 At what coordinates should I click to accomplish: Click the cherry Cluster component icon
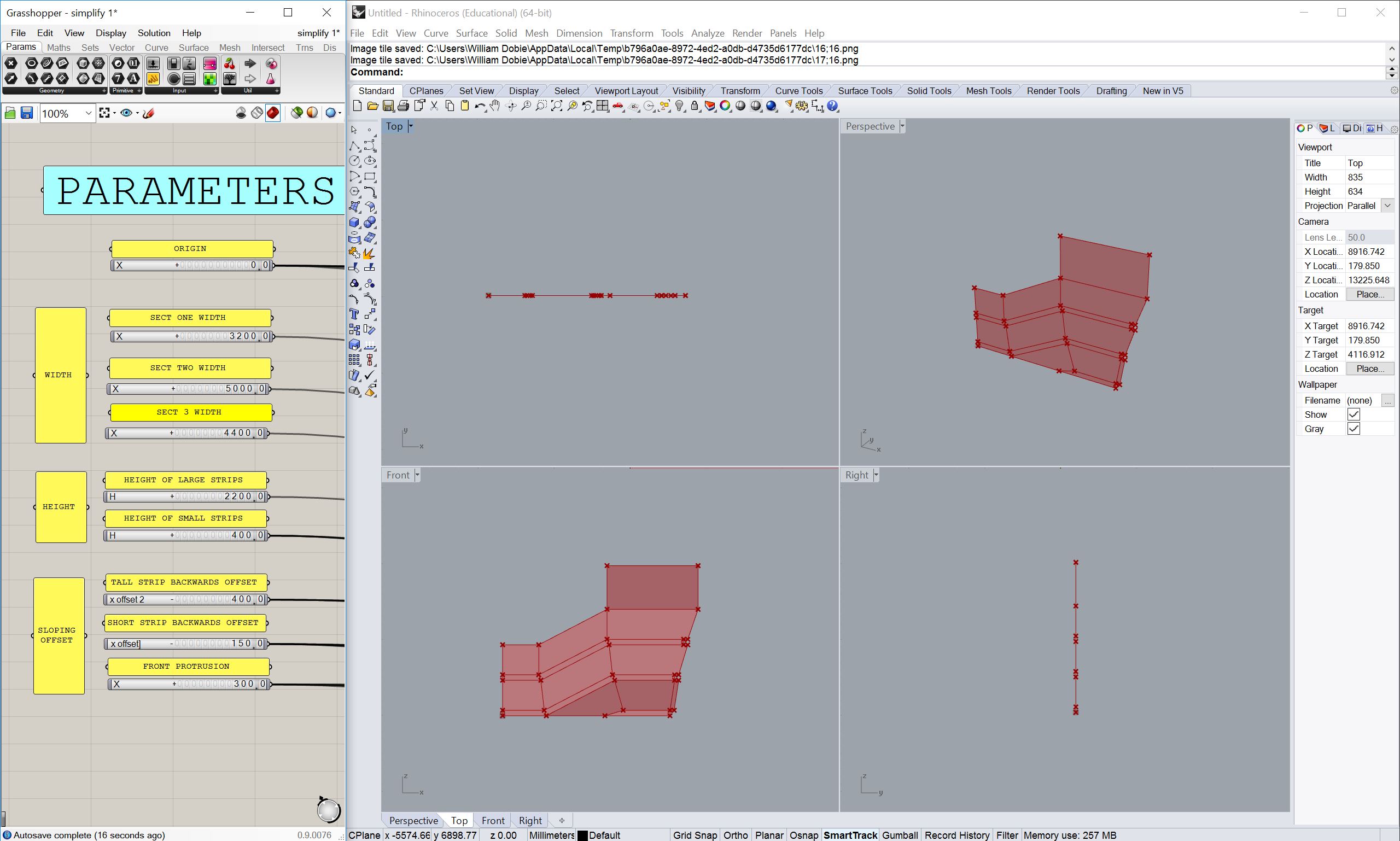230,63
